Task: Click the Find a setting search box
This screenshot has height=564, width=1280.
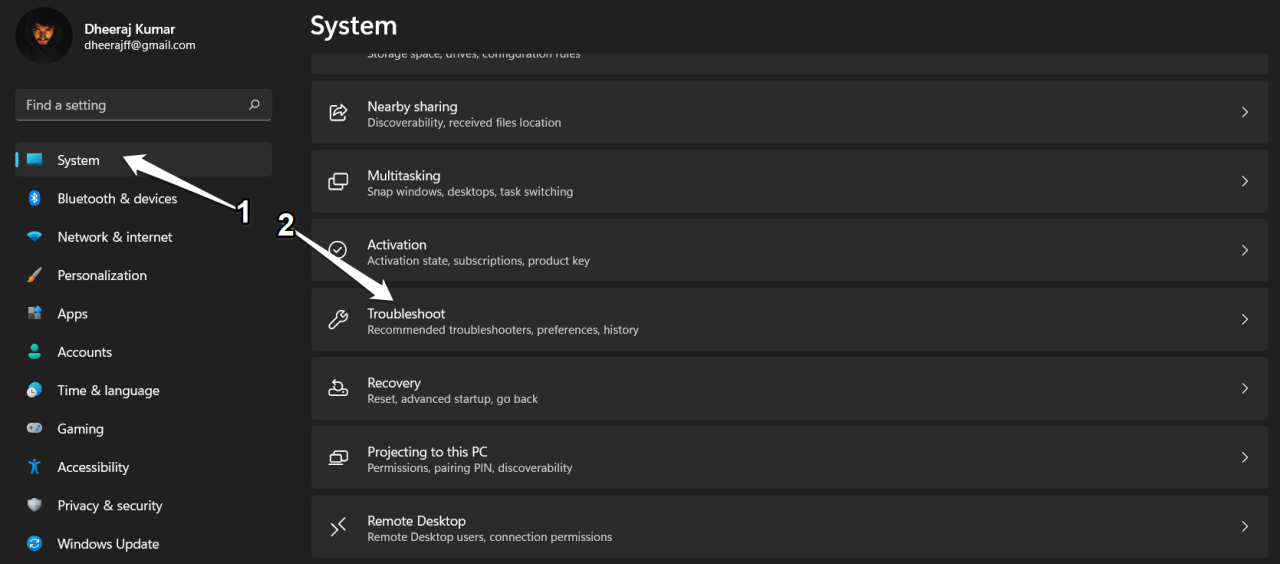Action: (x=130, y=105)
